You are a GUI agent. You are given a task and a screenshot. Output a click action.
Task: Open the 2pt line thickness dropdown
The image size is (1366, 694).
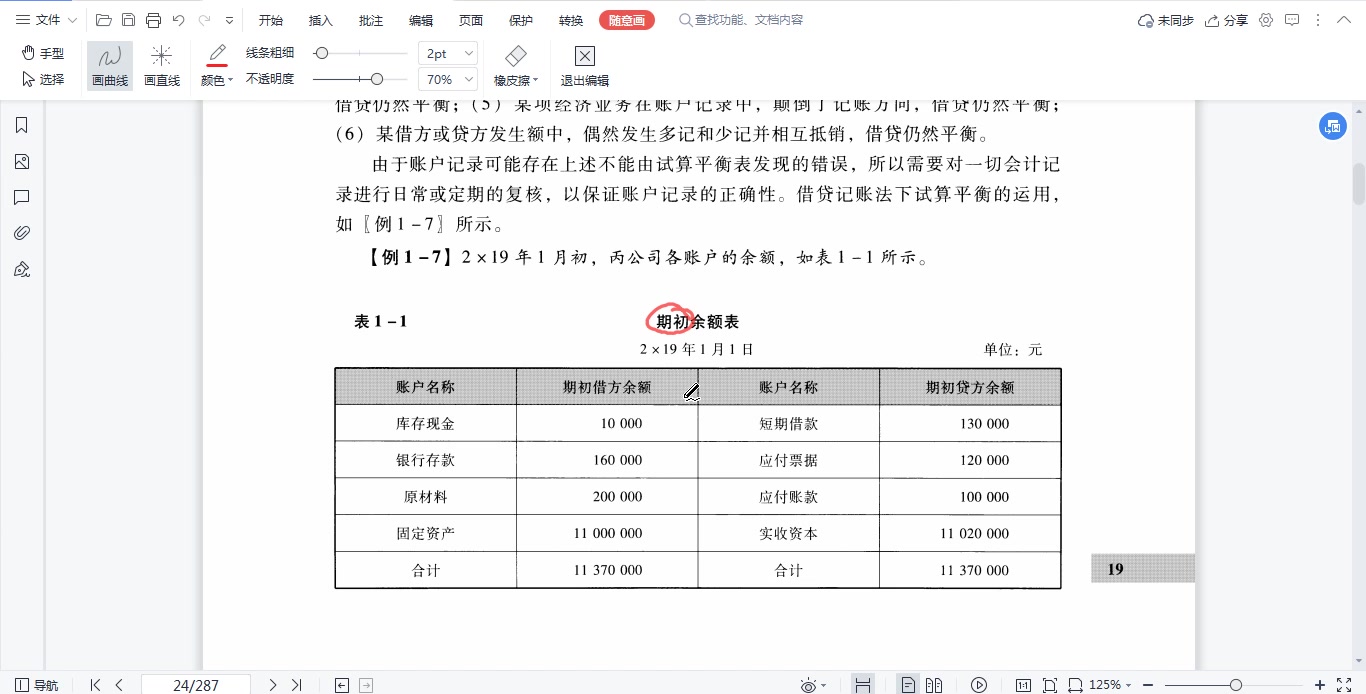pos(447,53)
